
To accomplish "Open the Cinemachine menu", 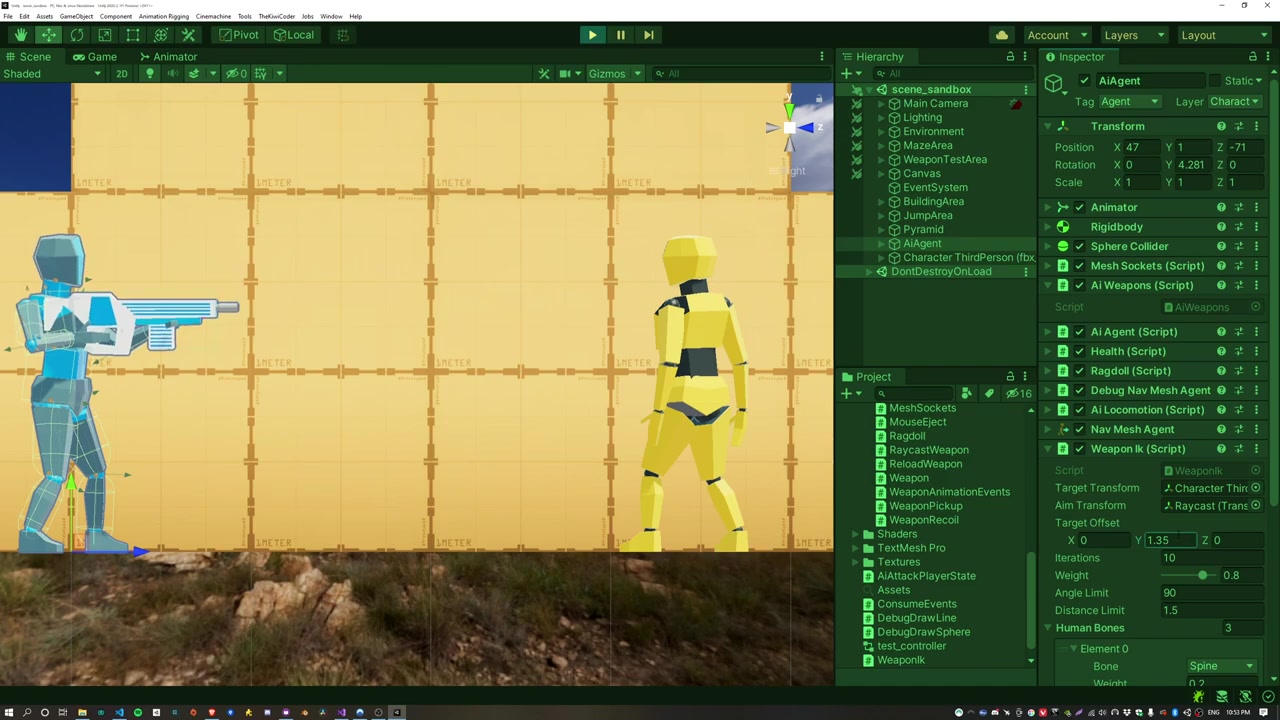I will tap(213, 16).
